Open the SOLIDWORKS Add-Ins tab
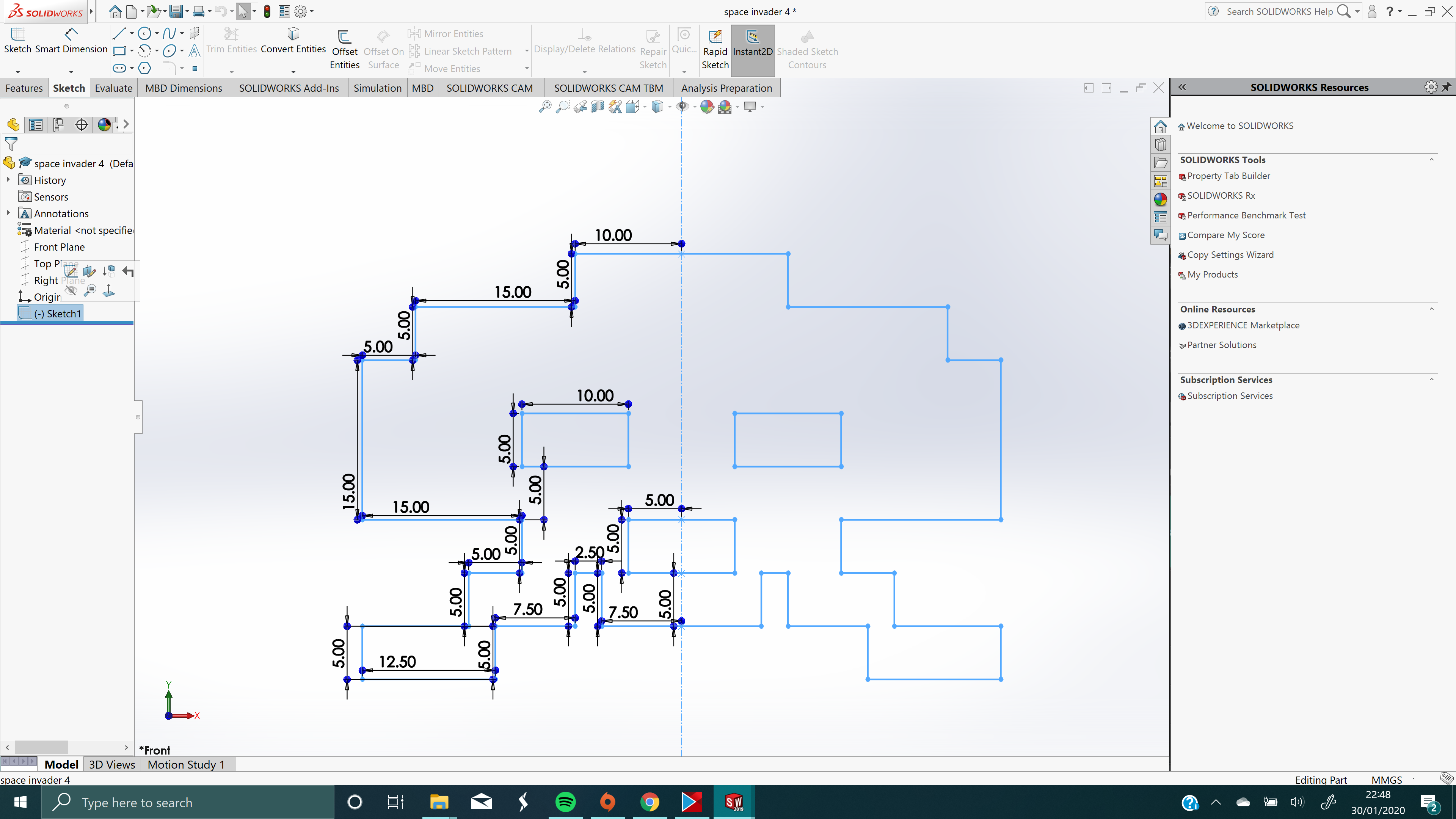The width and height of the screenshot is (1456, 819). [289, 88]
